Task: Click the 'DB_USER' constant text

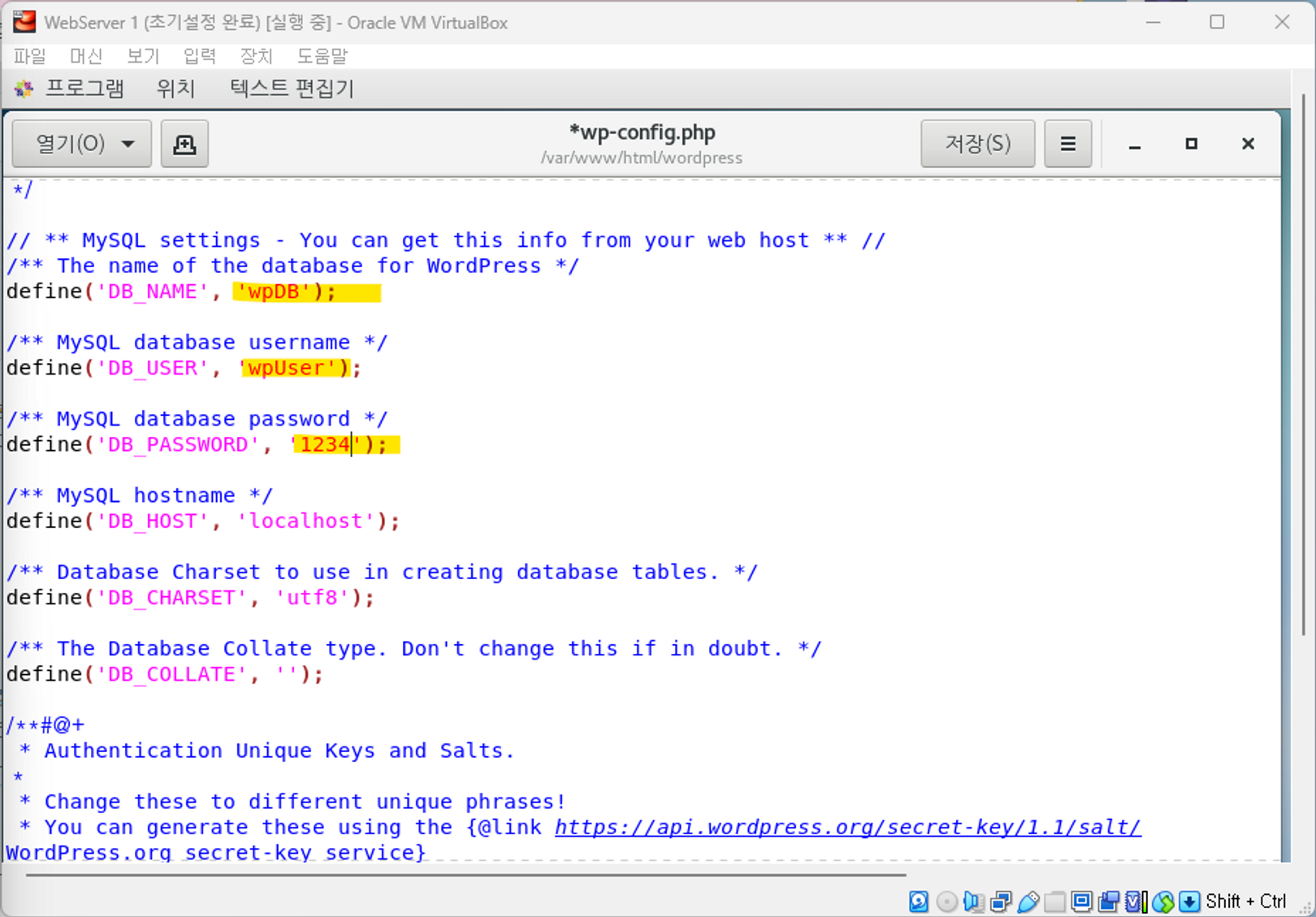Action: coord(153,368)
